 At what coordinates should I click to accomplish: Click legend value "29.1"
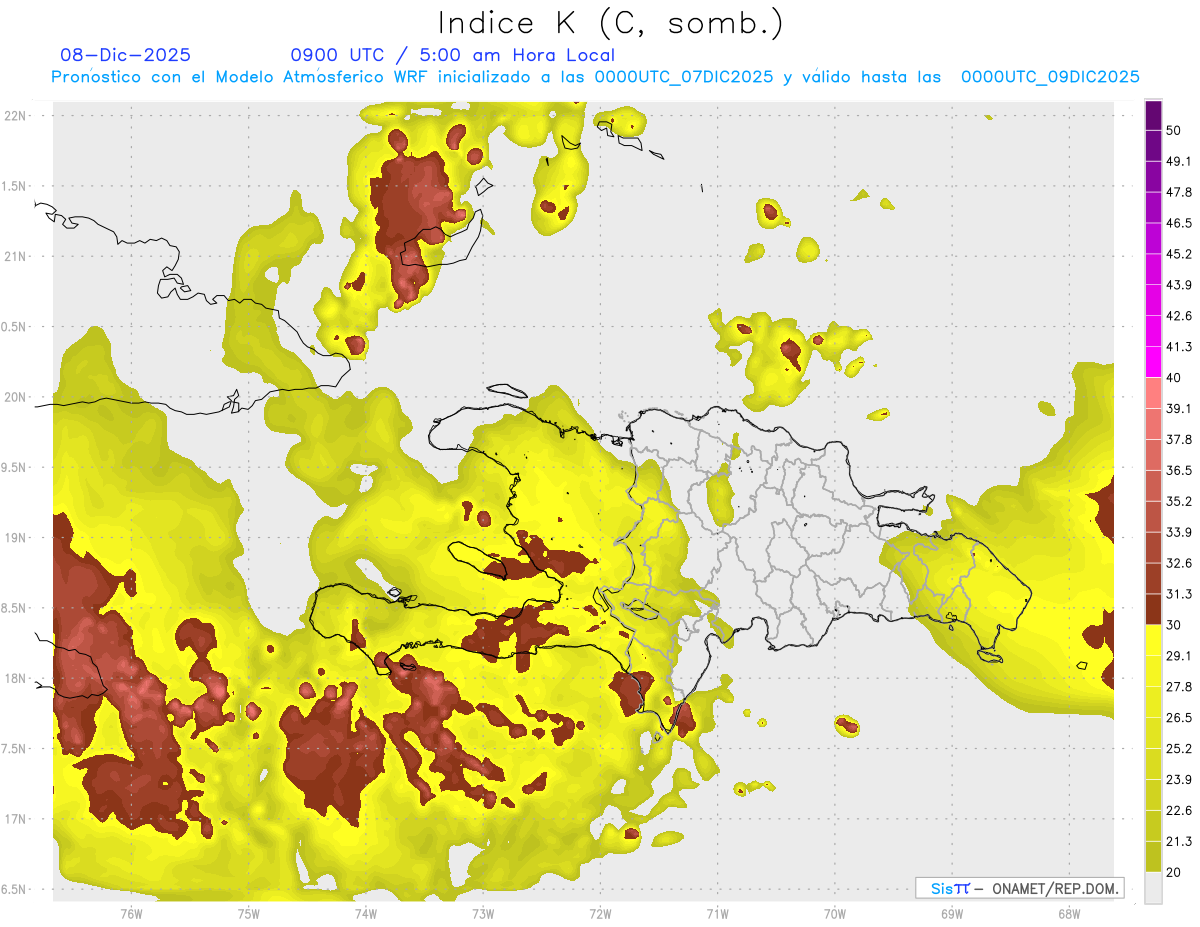point(1179,656)
